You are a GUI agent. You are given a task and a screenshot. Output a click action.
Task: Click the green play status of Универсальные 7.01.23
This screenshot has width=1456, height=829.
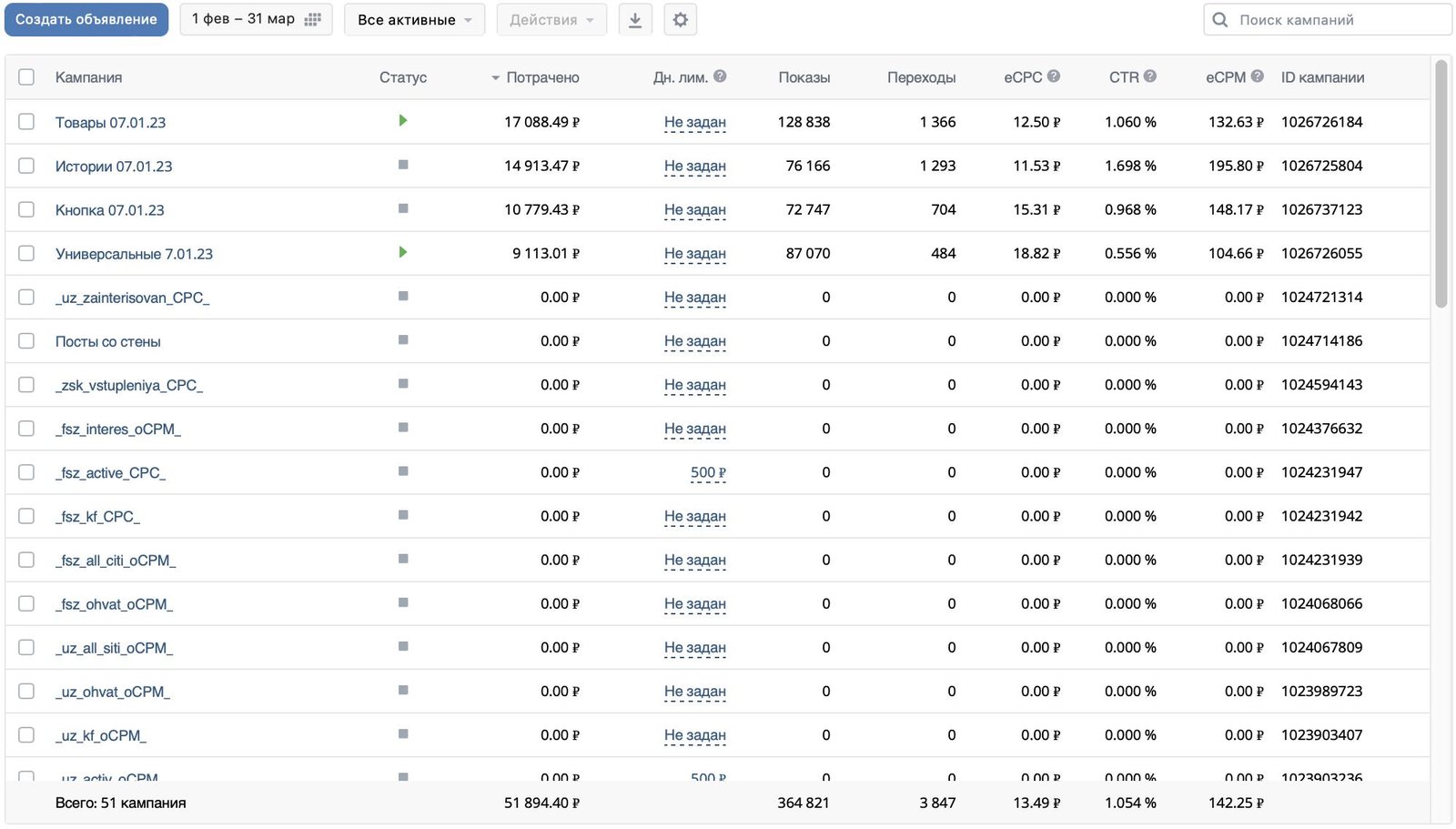click(x=403, y=252)
